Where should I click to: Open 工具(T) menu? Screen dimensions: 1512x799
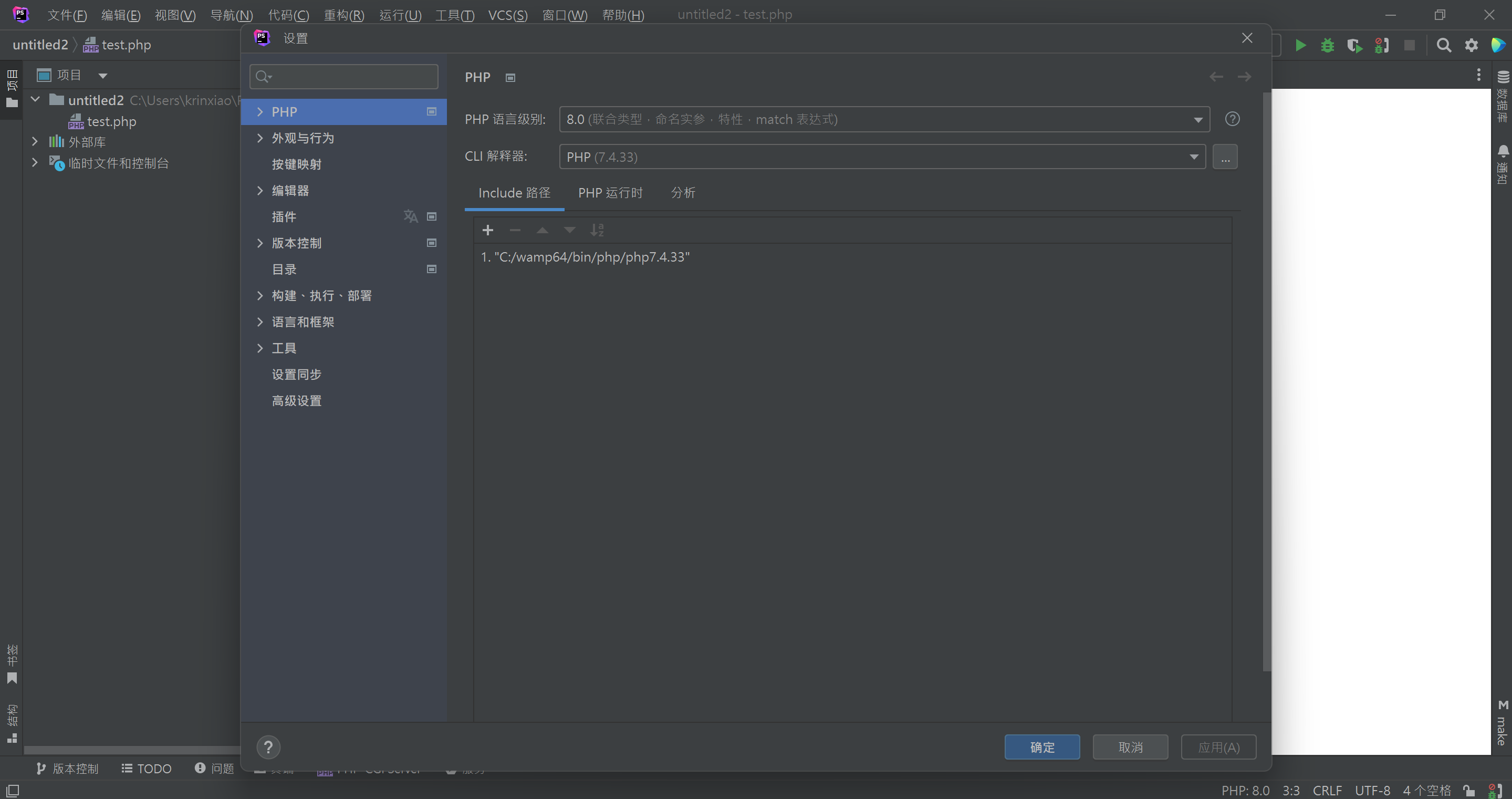[454, 15]
